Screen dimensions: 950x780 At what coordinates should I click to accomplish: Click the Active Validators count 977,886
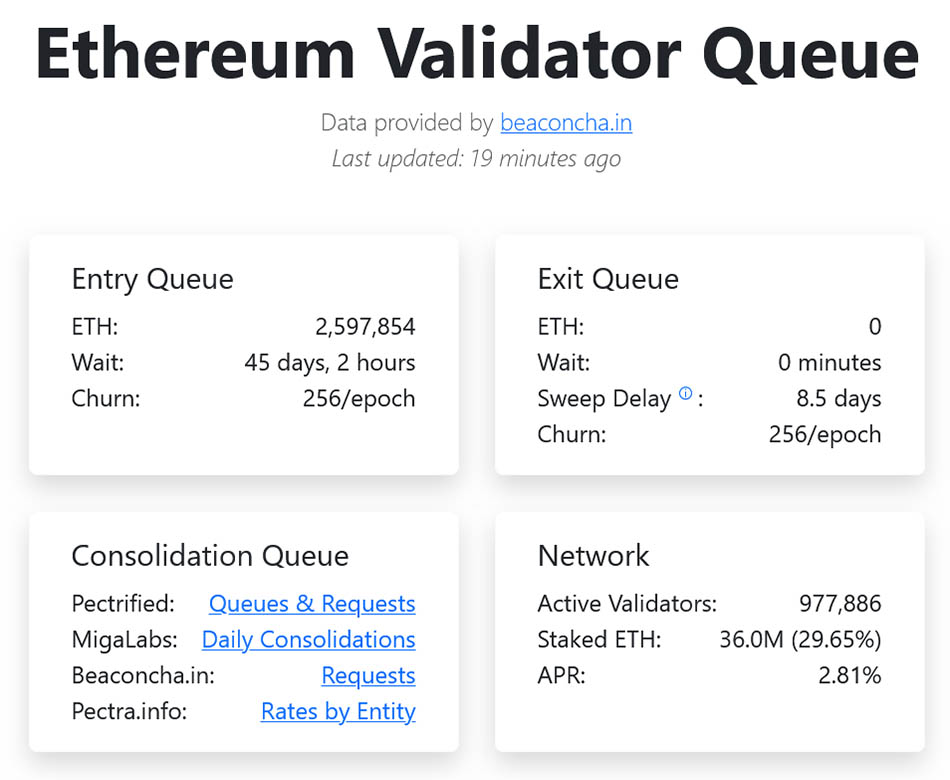click(x=840, y=604)
